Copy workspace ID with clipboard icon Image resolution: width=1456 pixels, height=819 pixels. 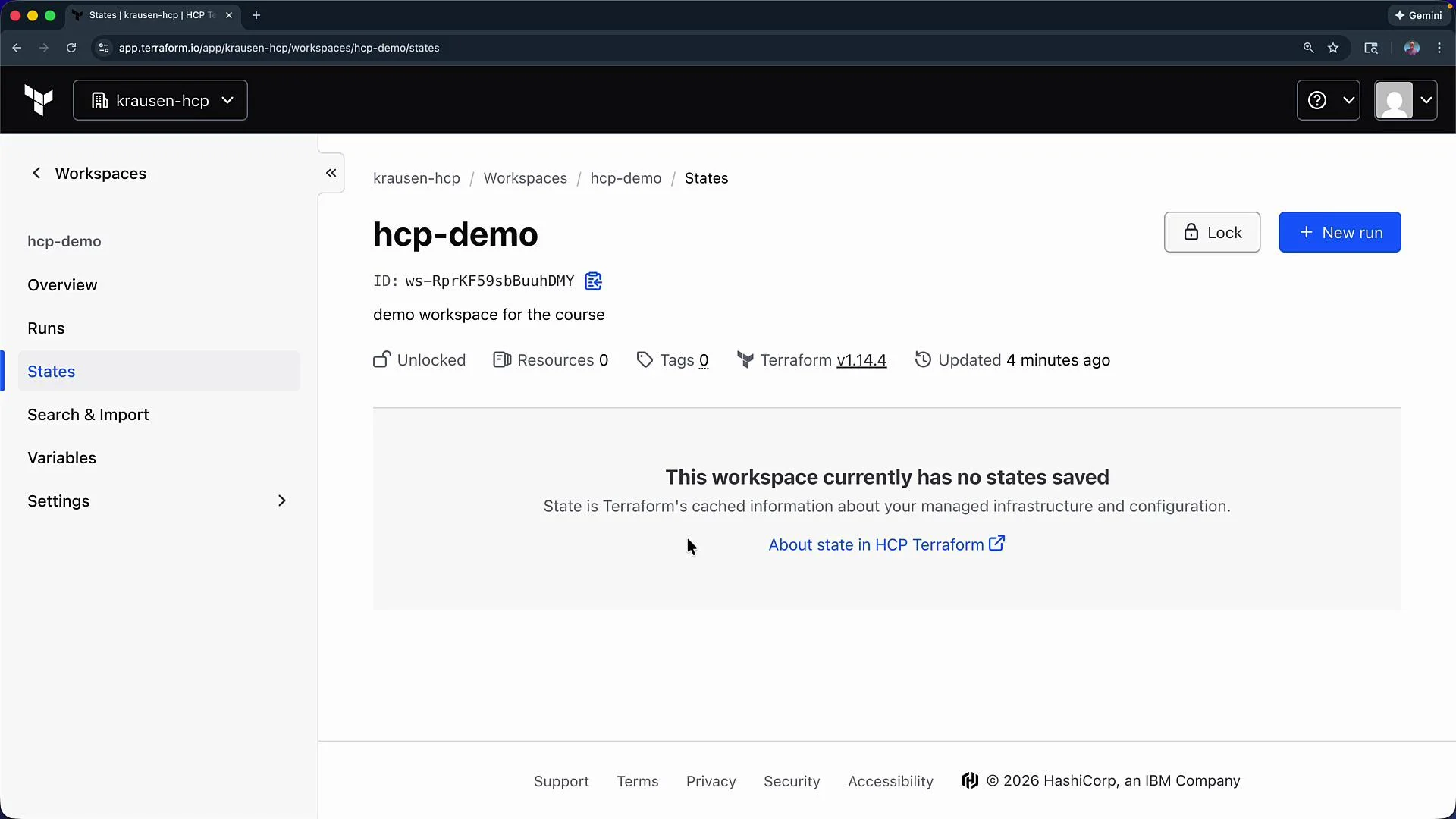click(x=594, y=281)
